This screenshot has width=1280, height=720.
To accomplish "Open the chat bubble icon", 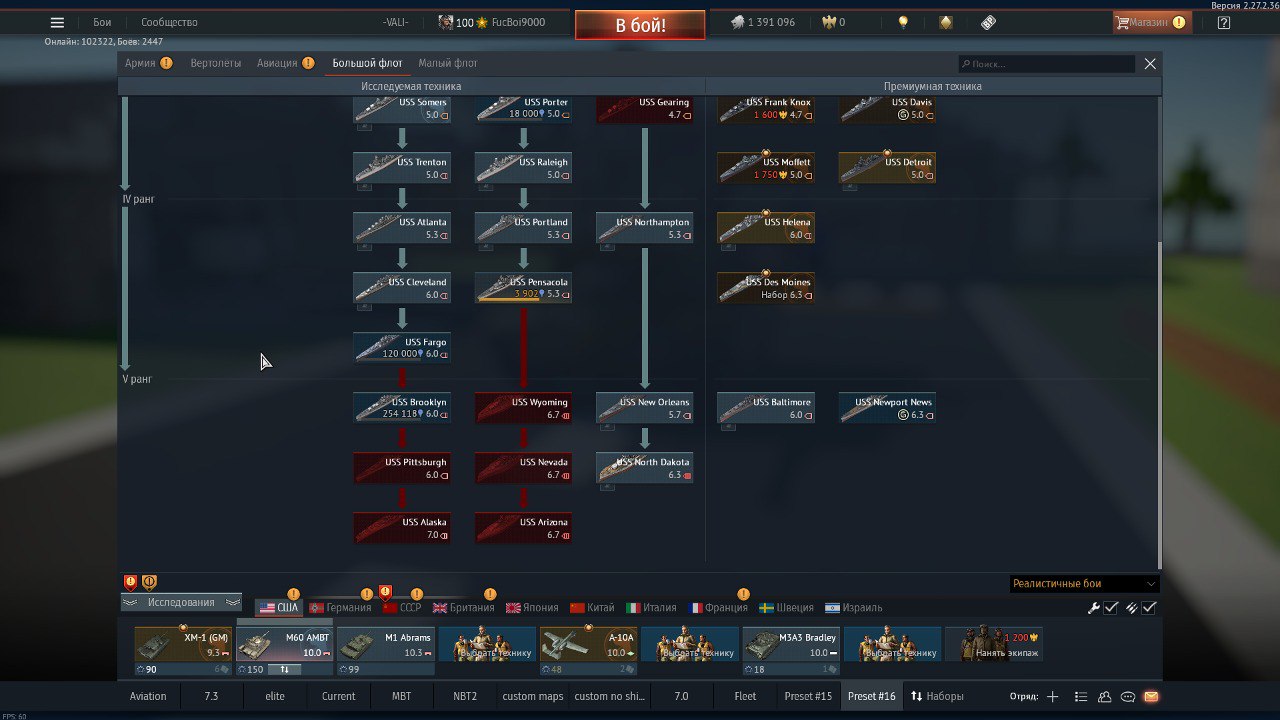I will tap(1128, 696).
